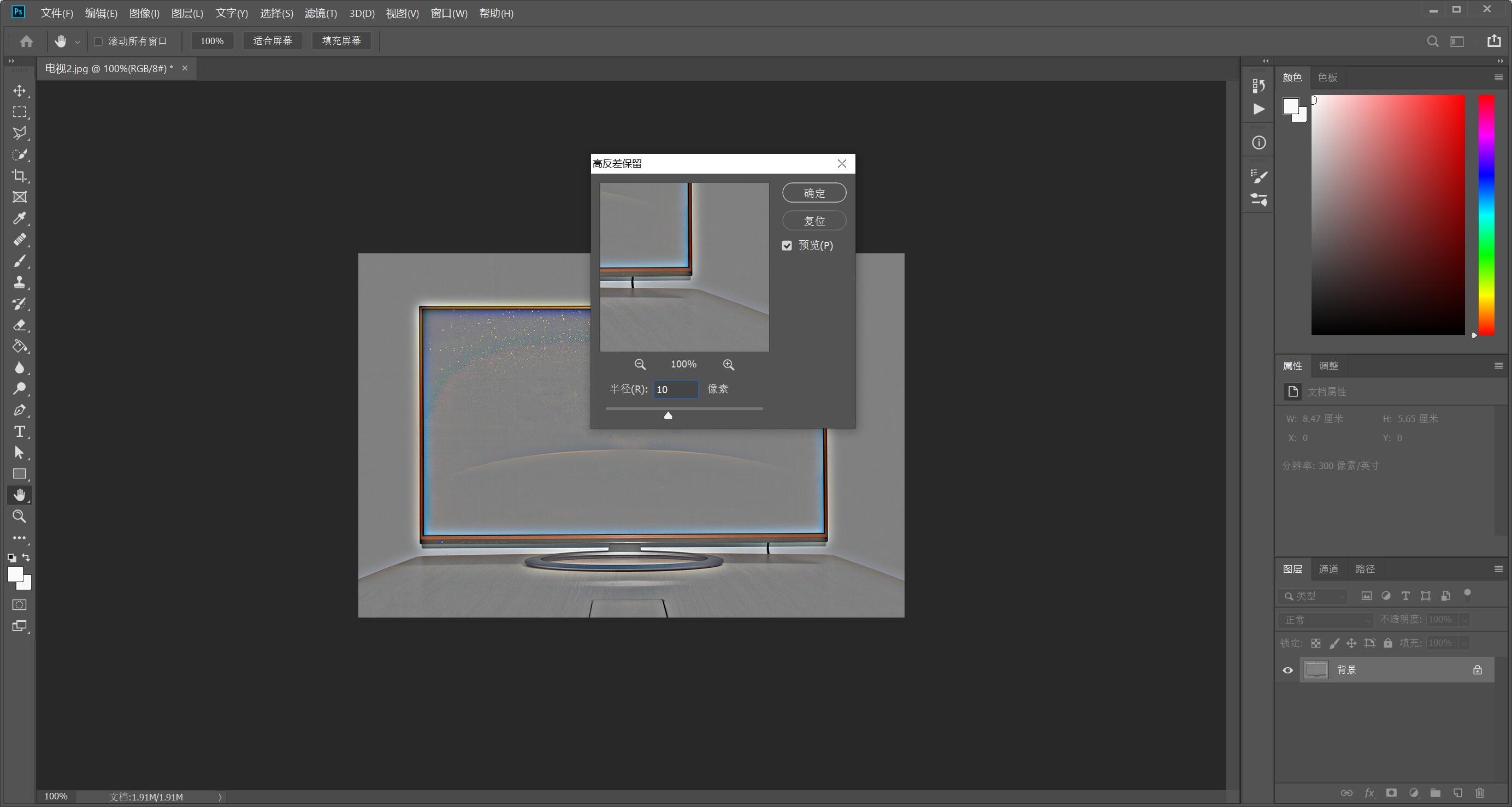Screen dimensions: 1512x807
Task: Select the Paint Bucket tool
Action: tap(19, 346)
